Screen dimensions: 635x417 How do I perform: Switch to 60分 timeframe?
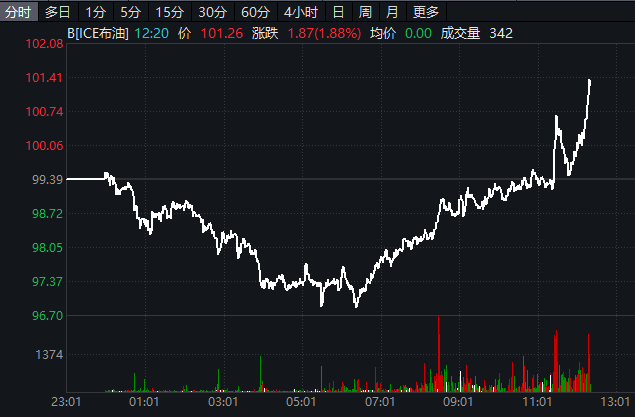pos(255,12)
